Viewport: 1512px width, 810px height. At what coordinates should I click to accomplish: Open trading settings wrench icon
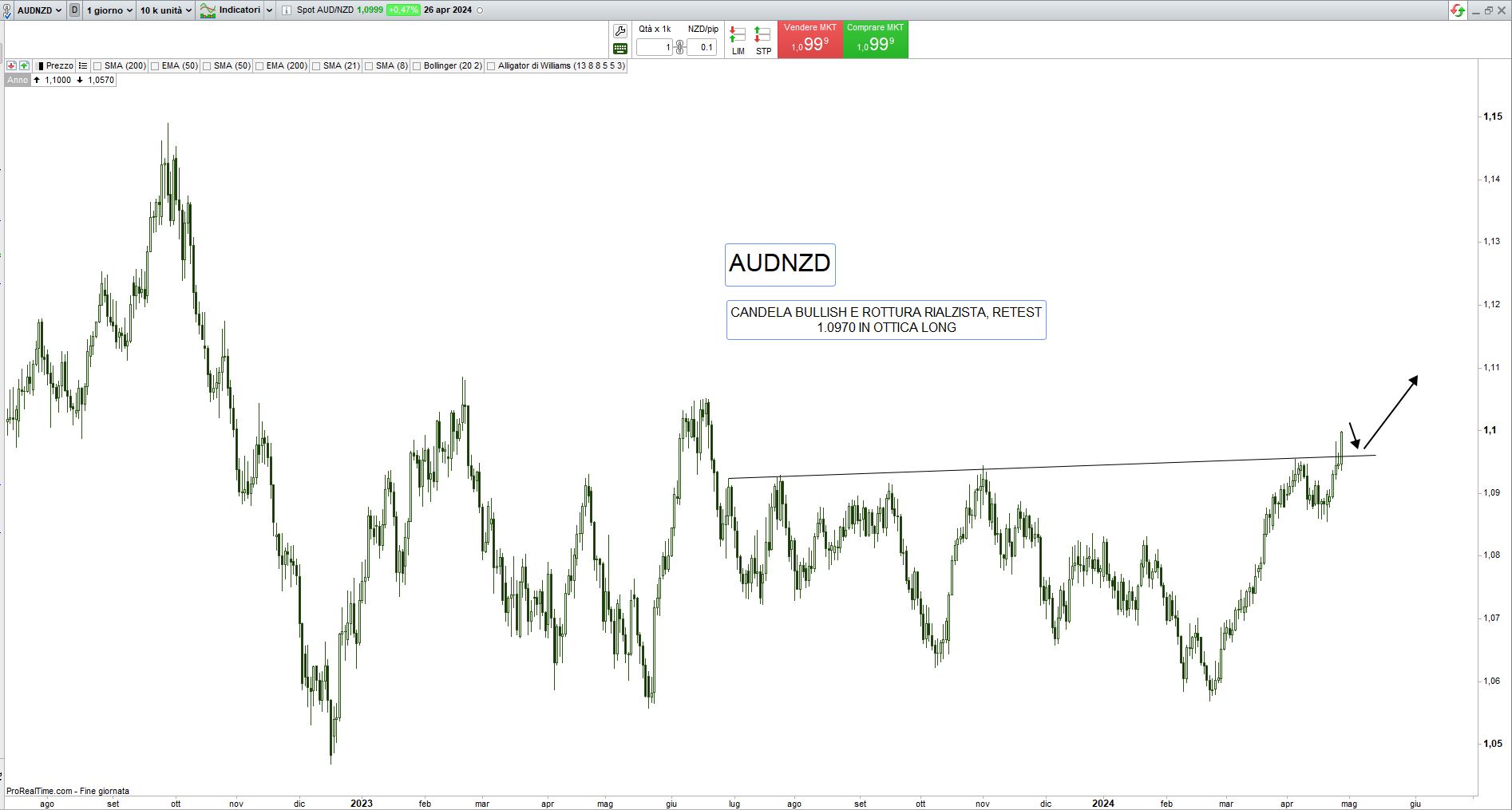tap(620, 31)
